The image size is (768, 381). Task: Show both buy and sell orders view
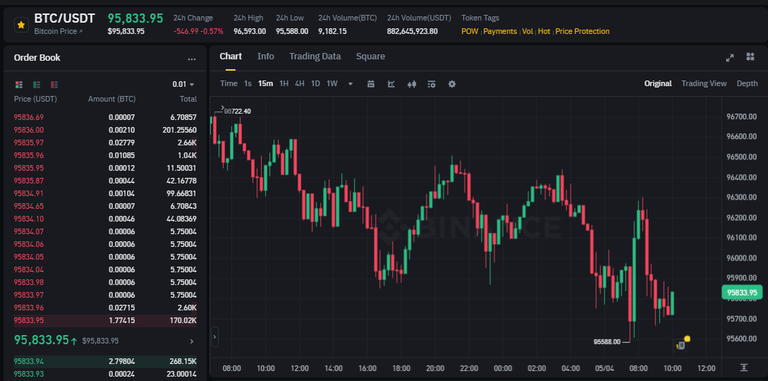tap(19, 84)
